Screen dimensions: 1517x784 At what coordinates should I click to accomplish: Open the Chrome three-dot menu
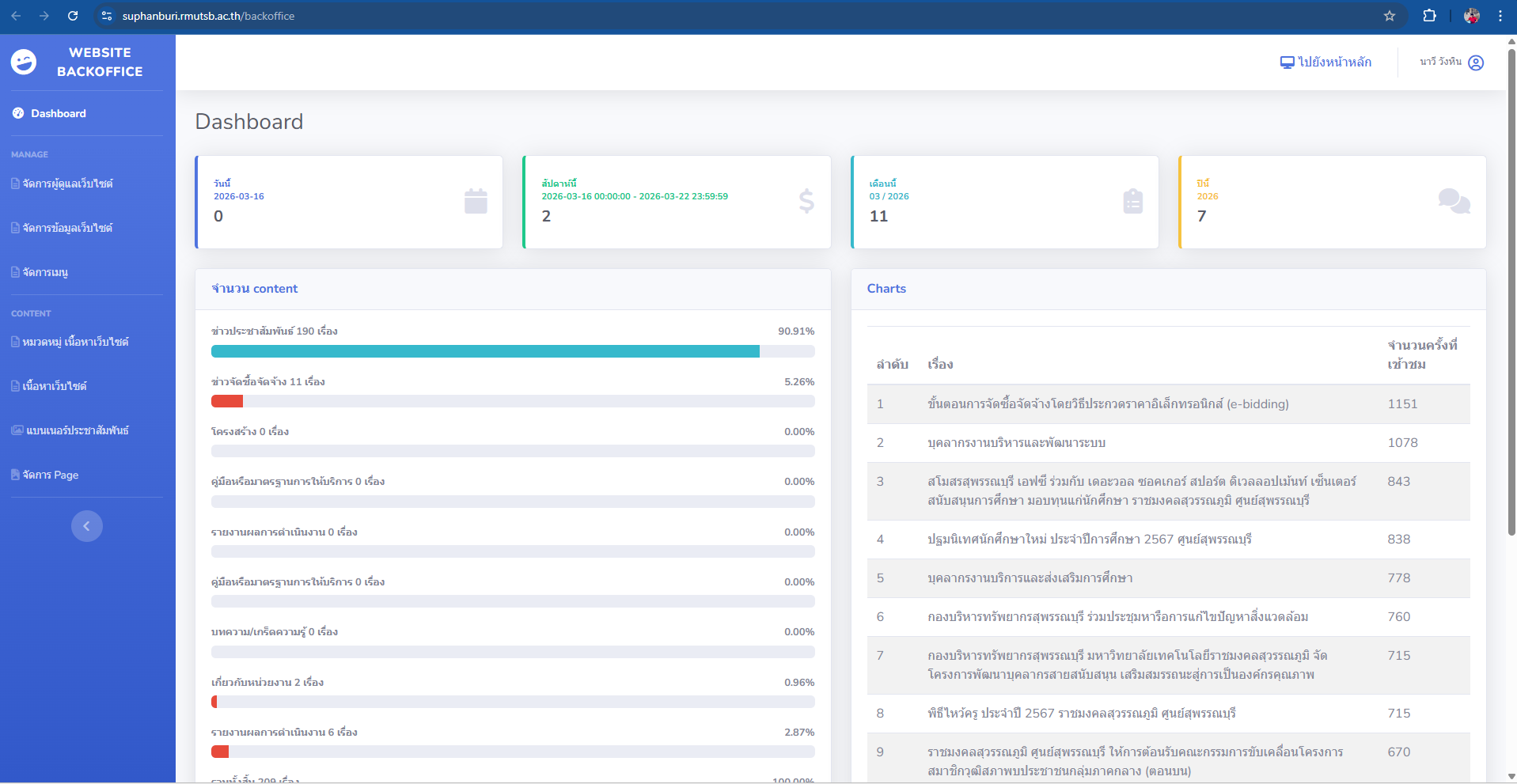coord(1500,16)
